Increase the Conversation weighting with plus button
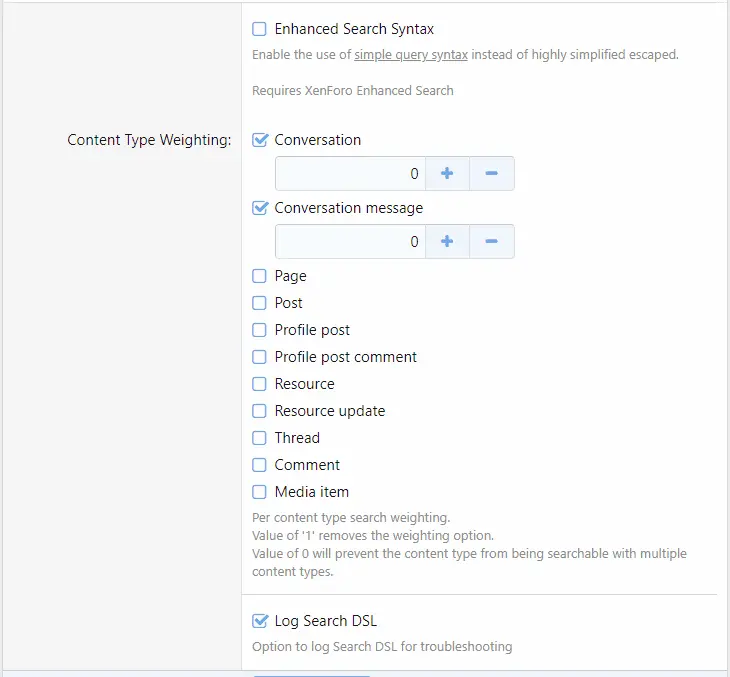This screenshot has height=677, width=730. tap(447, 174)
